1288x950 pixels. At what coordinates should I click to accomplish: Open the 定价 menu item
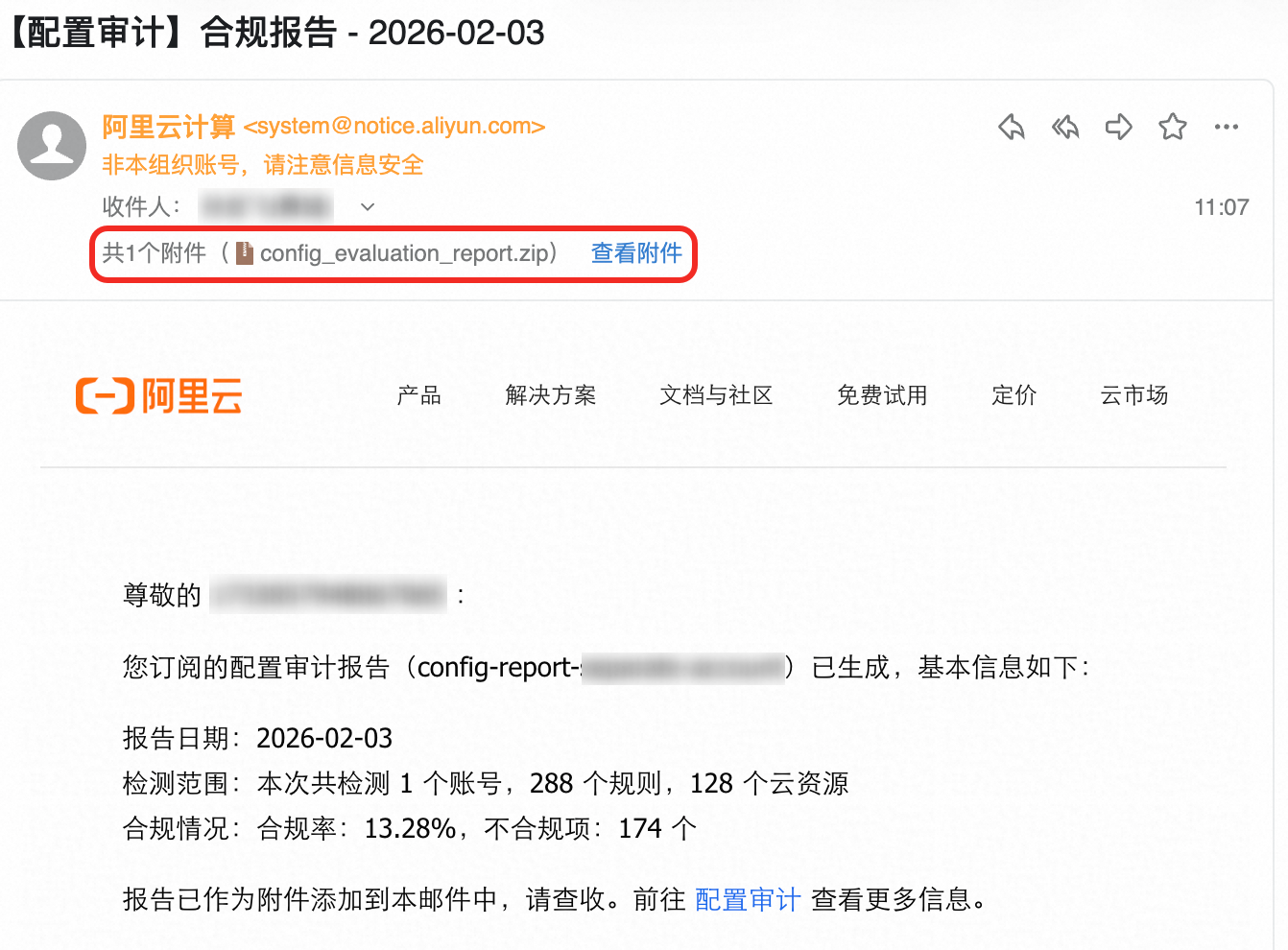click(1014, 395)
